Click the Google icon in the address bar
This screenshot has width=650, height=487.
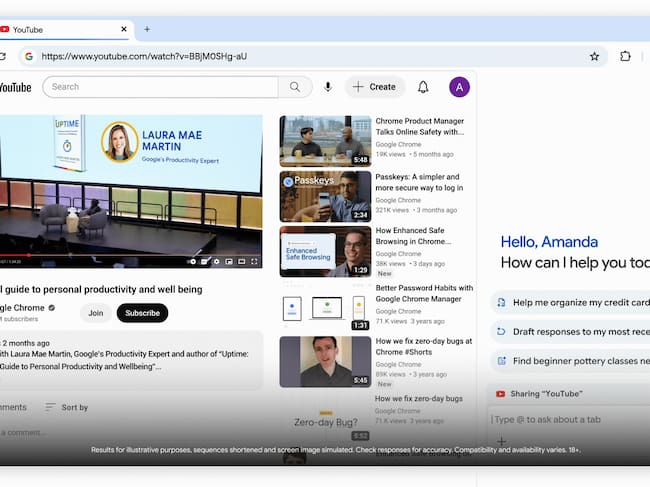[29, 56]
